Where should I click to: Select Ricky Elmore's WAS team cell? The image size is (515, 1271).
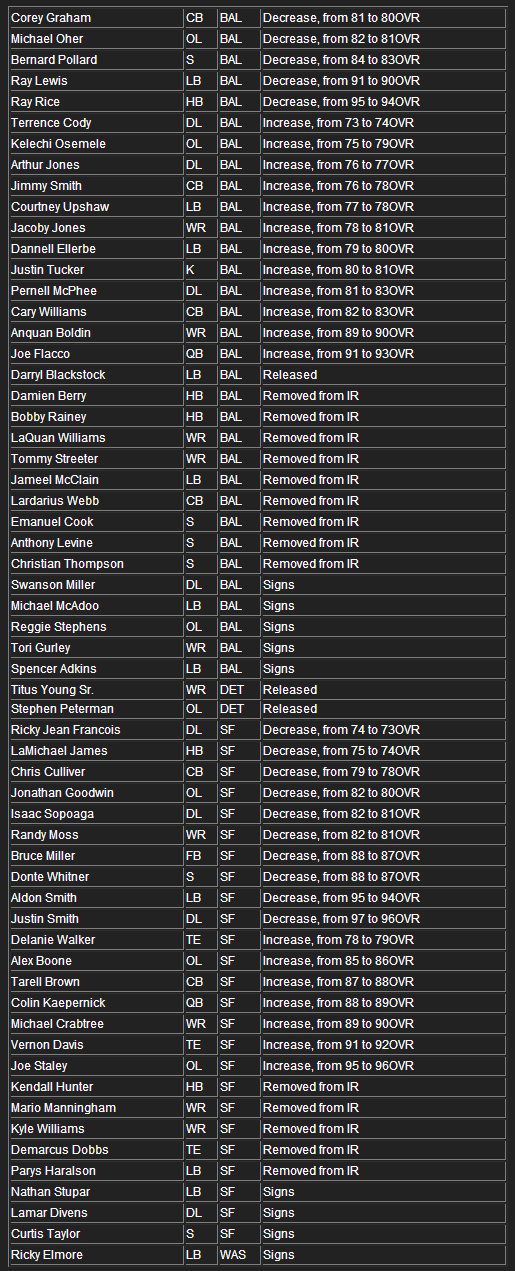tap(238, 1255)
